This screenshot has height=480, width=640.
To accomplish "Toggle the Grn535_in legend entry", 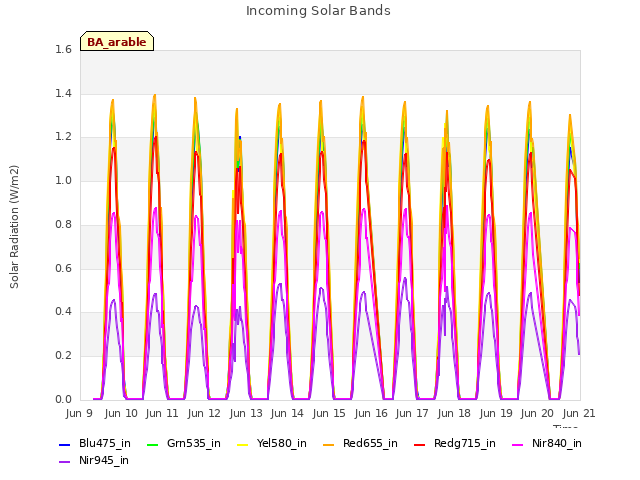I will tap(184, 444).
